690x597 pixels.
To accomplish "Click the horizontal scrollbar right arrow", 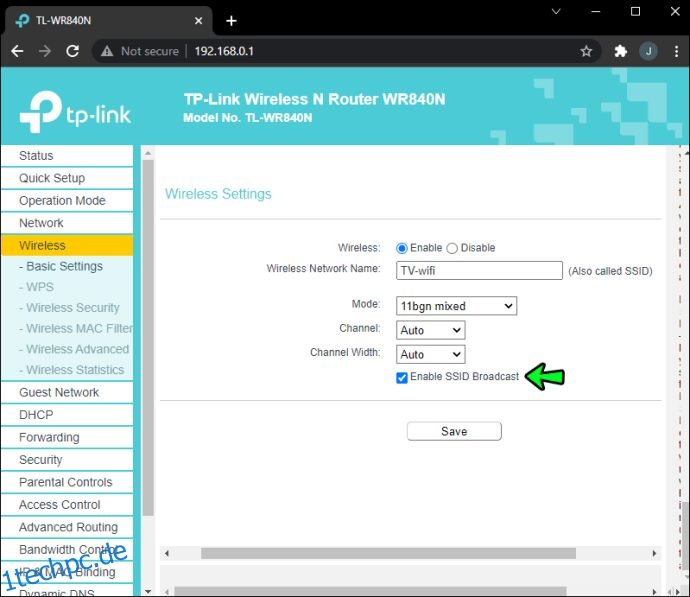I will tap(654, 553).
